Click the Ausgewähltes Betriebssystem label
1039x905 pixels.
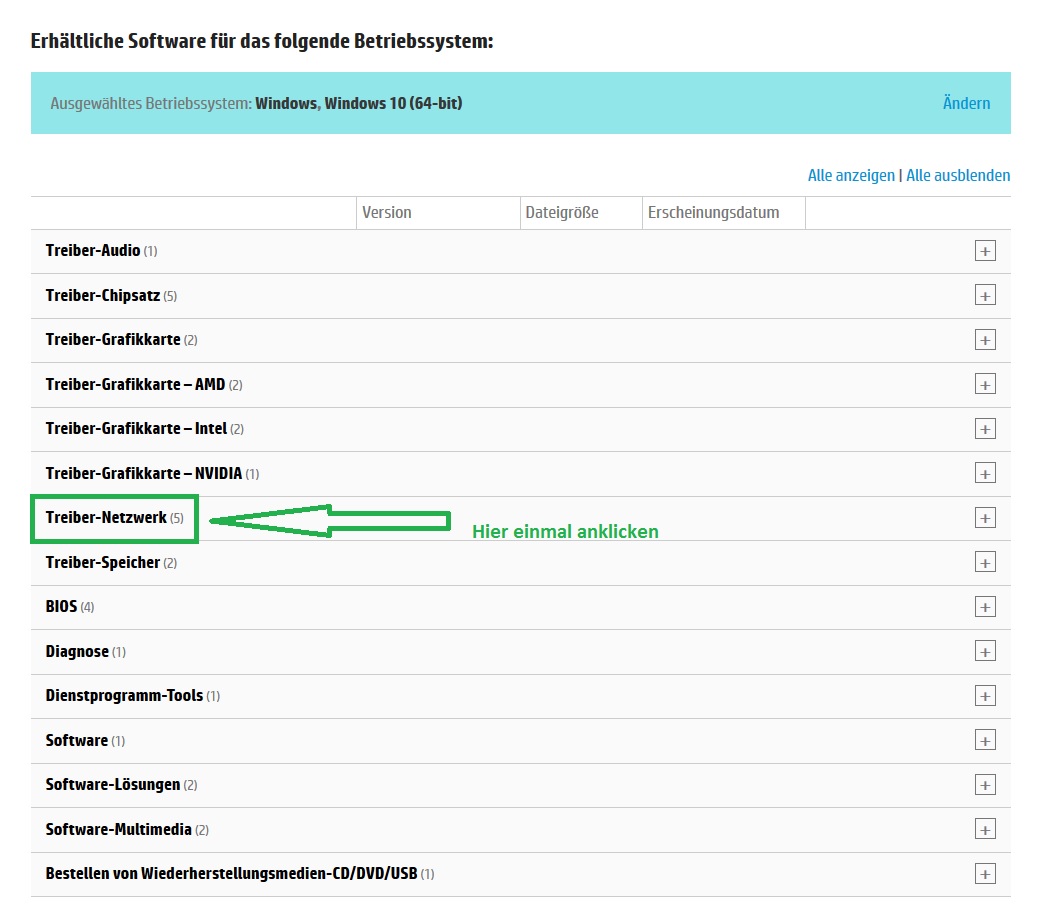coord(151,103)
